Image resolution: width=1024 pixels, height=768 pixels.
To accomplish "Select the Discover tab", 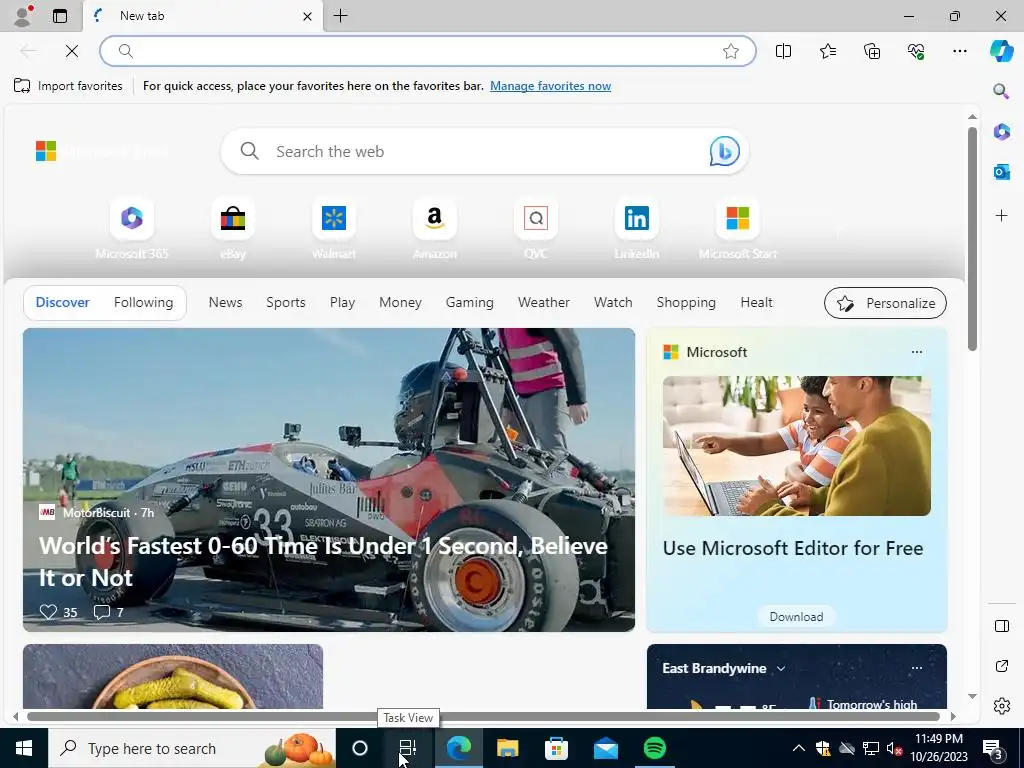I will (63, 302).
